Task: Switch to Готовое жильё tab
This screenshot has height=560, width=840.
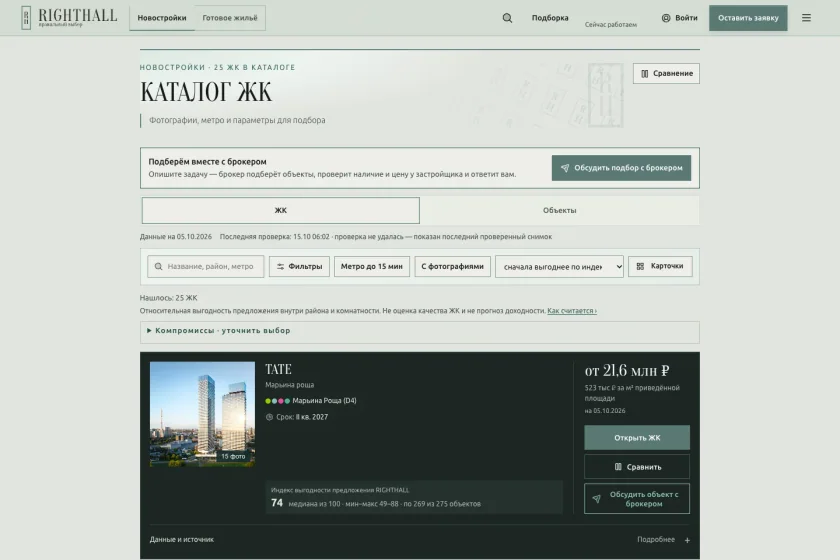Action: [230, 18]
